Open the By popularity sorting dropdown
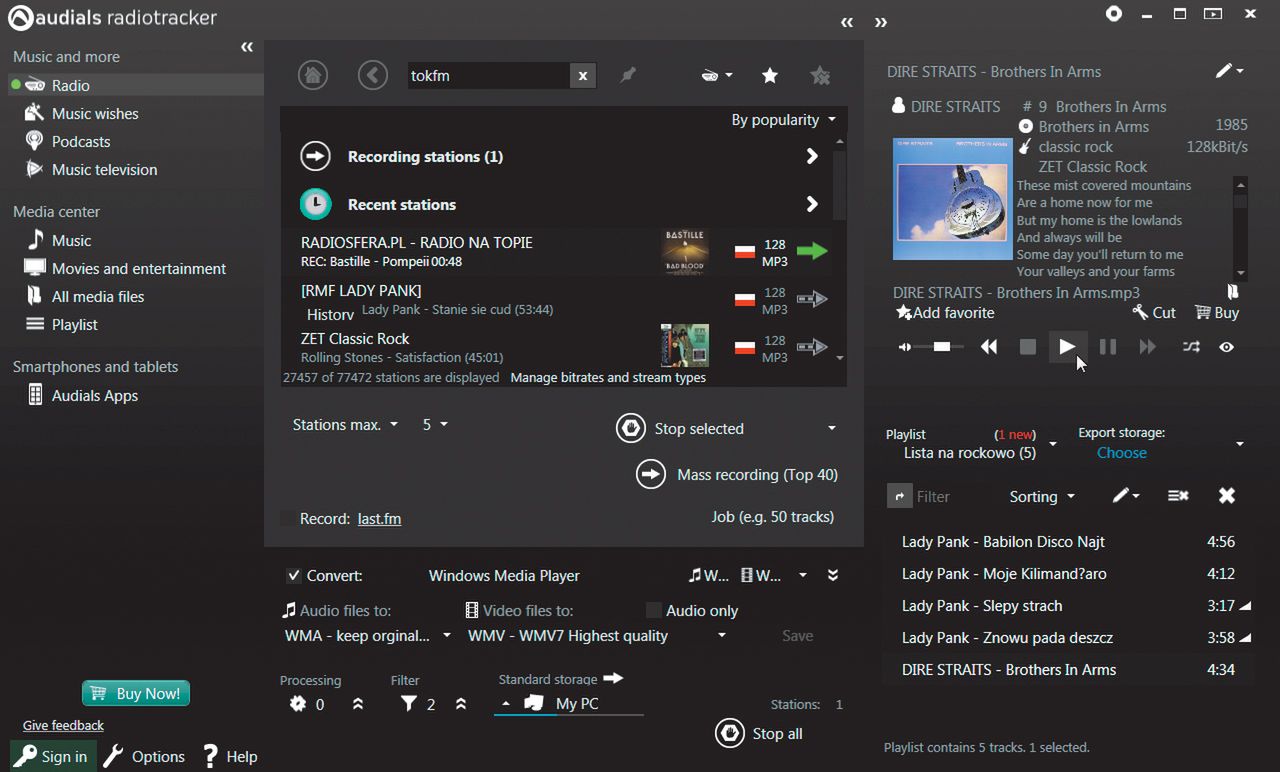 click(x=783, y=120)
